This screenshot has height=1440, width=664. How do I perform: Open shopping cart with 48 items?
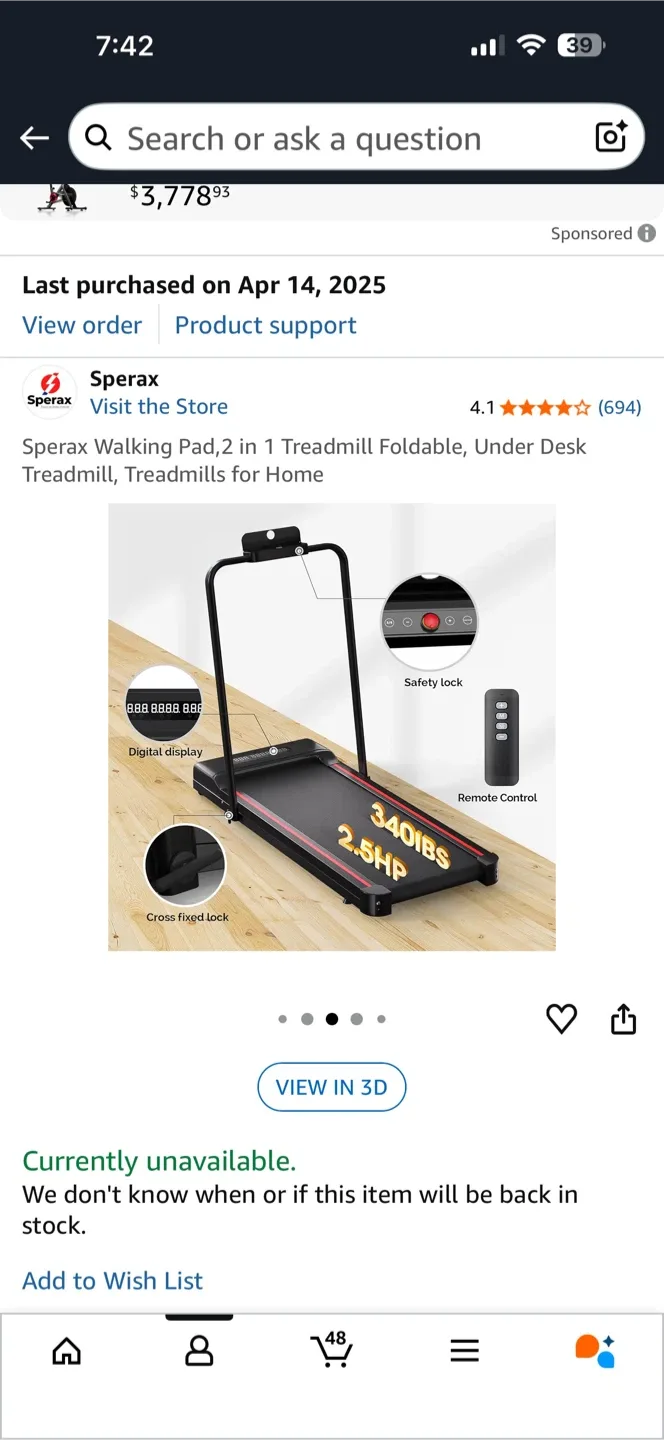(x=332, y=1348)
